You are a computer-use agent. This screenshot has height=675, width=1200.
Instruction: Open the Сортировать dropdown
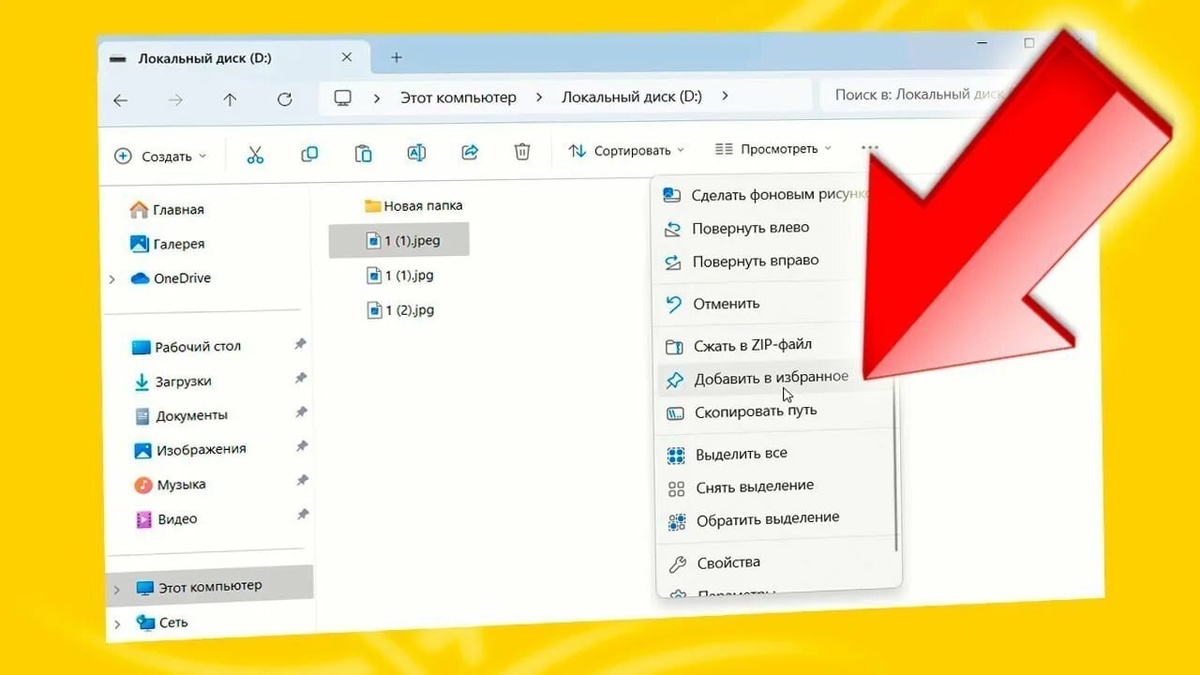tap(627, 150)
